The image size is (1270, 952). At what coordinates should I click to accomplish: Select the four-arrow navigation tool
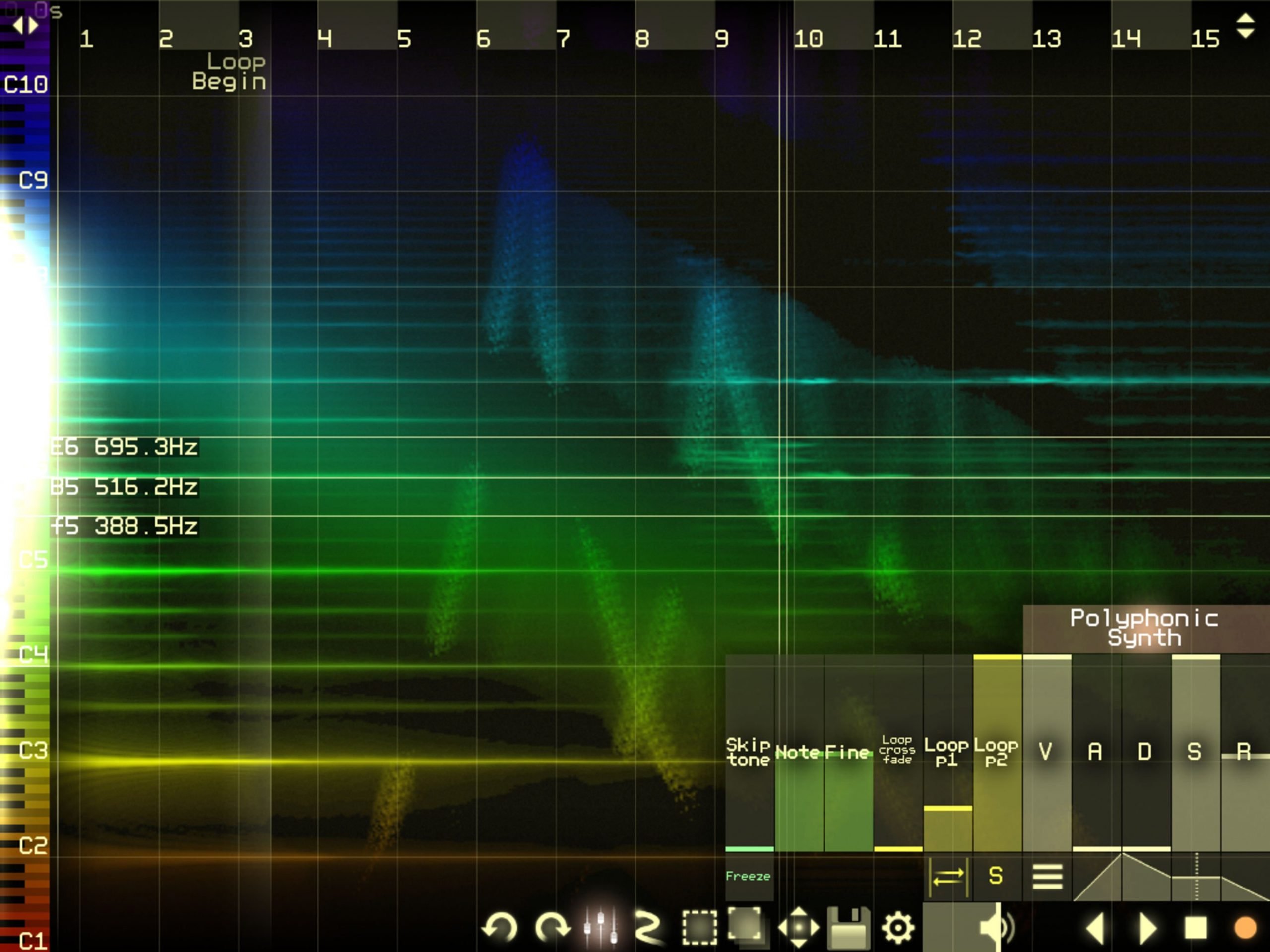(x=798, y=927)
